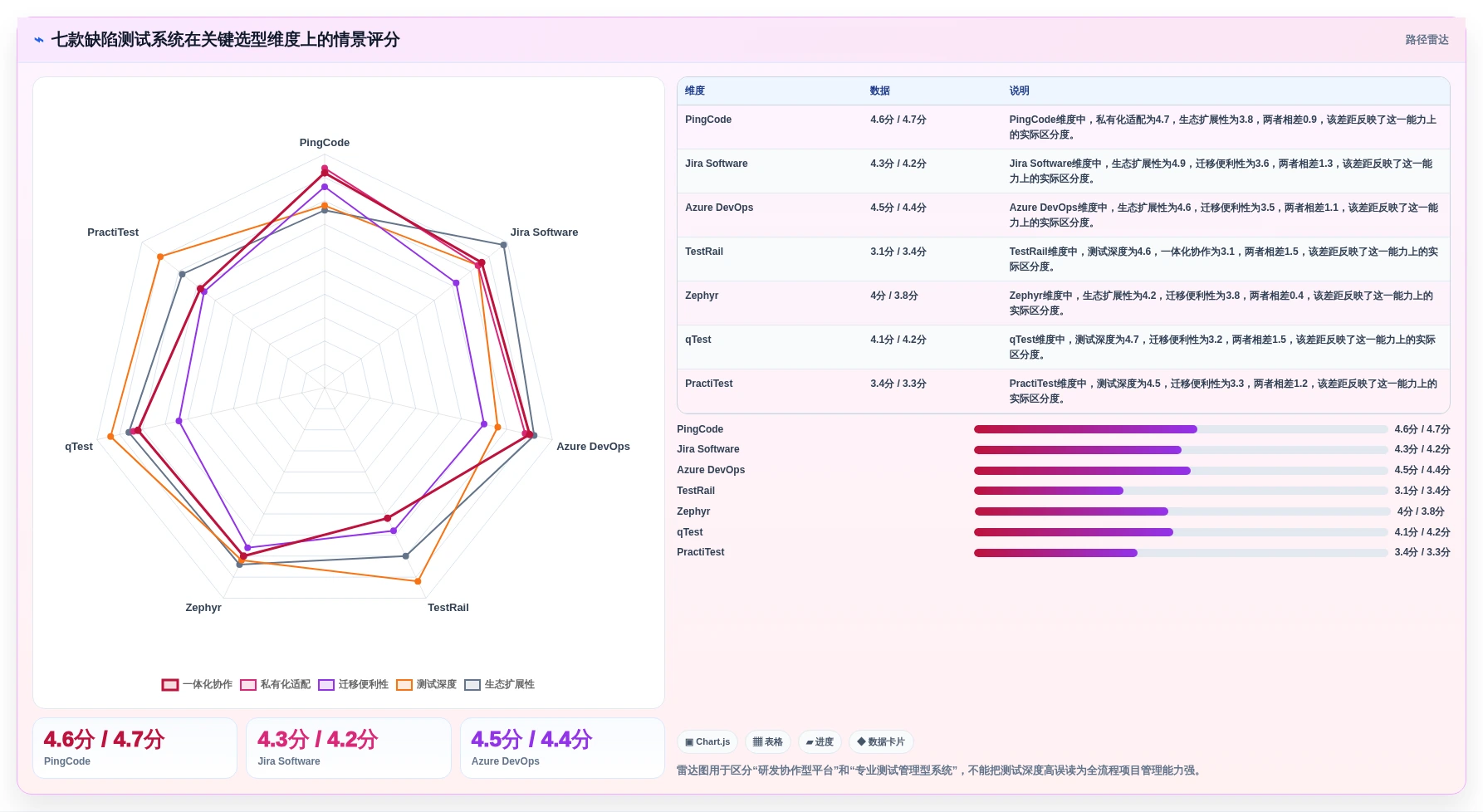The width and height of the screenshot is (1483, 812).
Task: Click the PingCode progress bar
Action: coord(1181,429)
